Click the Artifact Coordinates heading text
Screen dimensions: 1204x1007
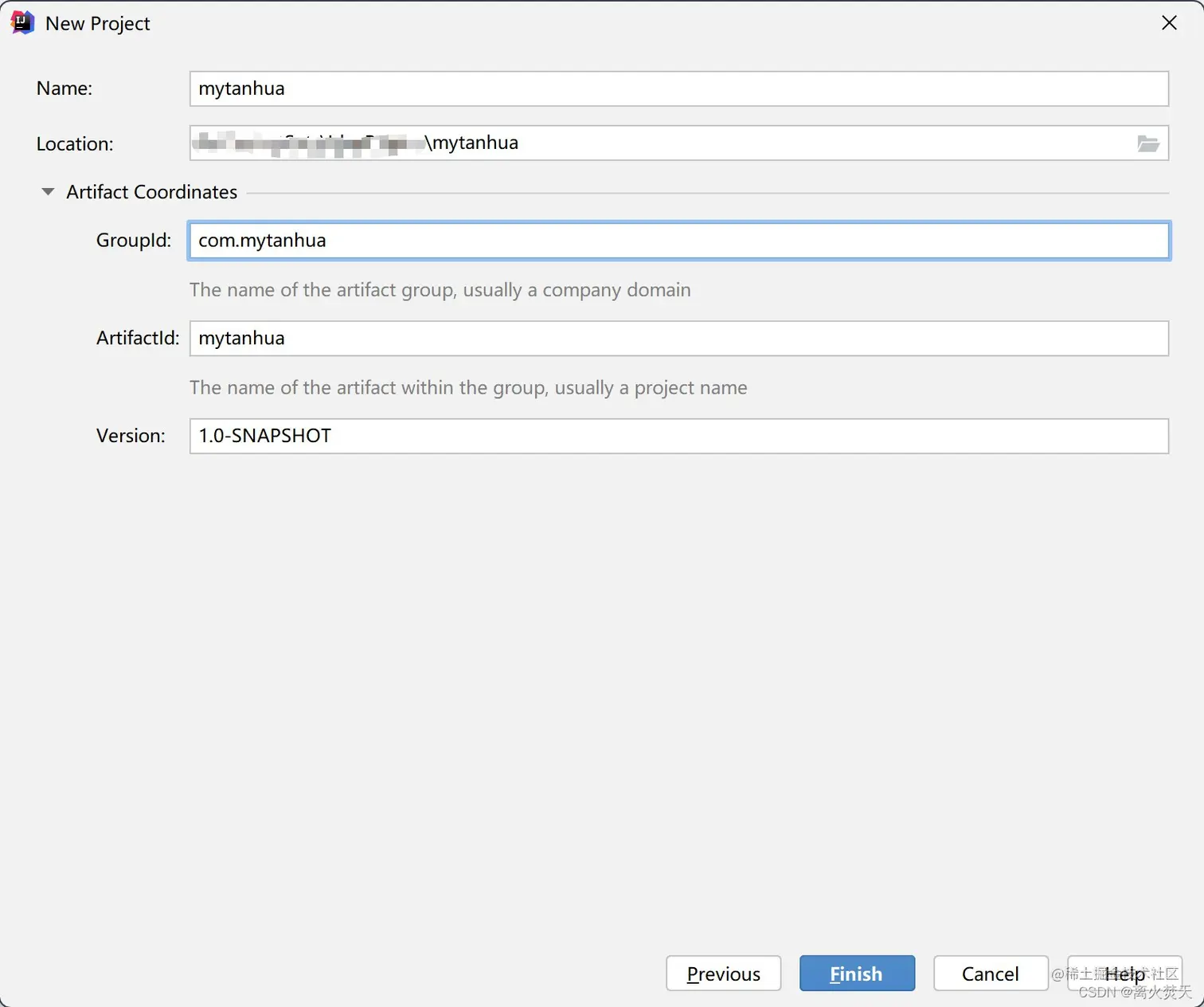(x=151, y=192)
